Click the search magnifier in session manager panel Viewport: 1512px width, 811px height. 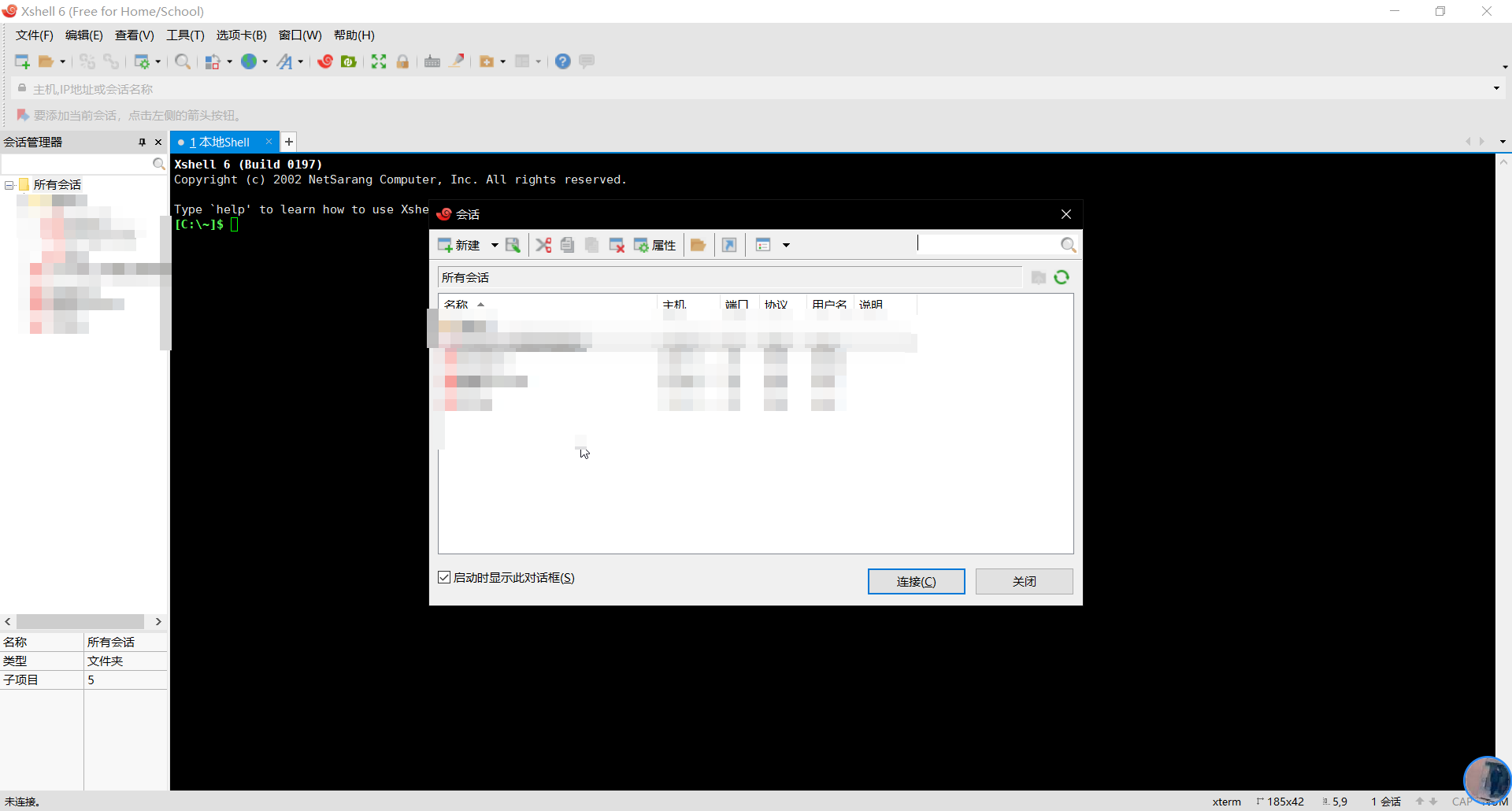[x=159, y=164]
